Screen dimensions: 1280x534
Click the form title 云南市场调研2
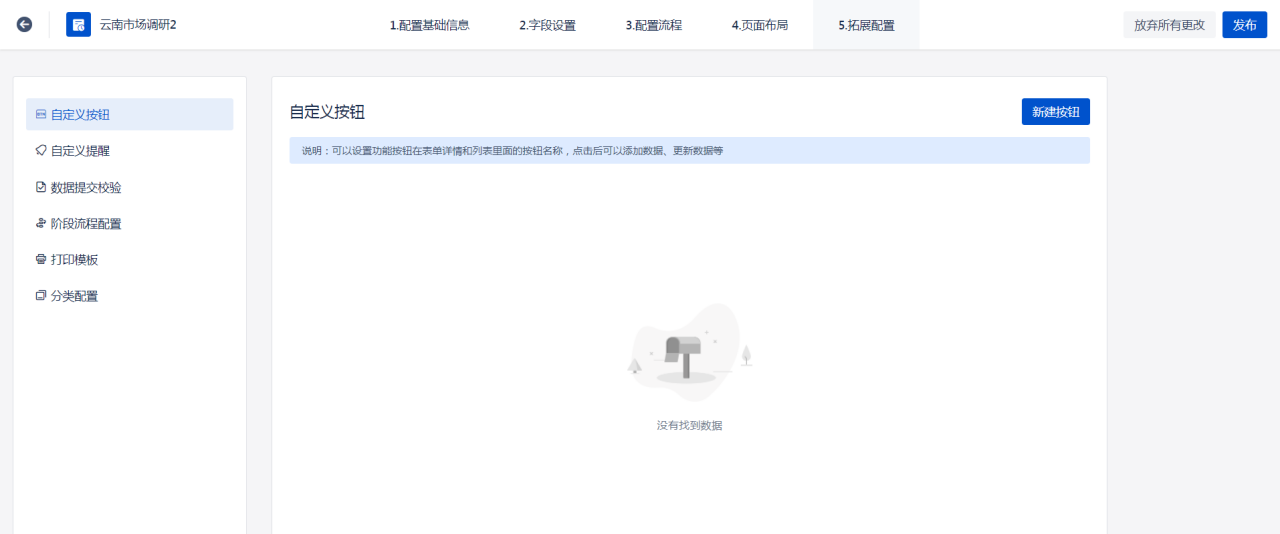point(138,25)
